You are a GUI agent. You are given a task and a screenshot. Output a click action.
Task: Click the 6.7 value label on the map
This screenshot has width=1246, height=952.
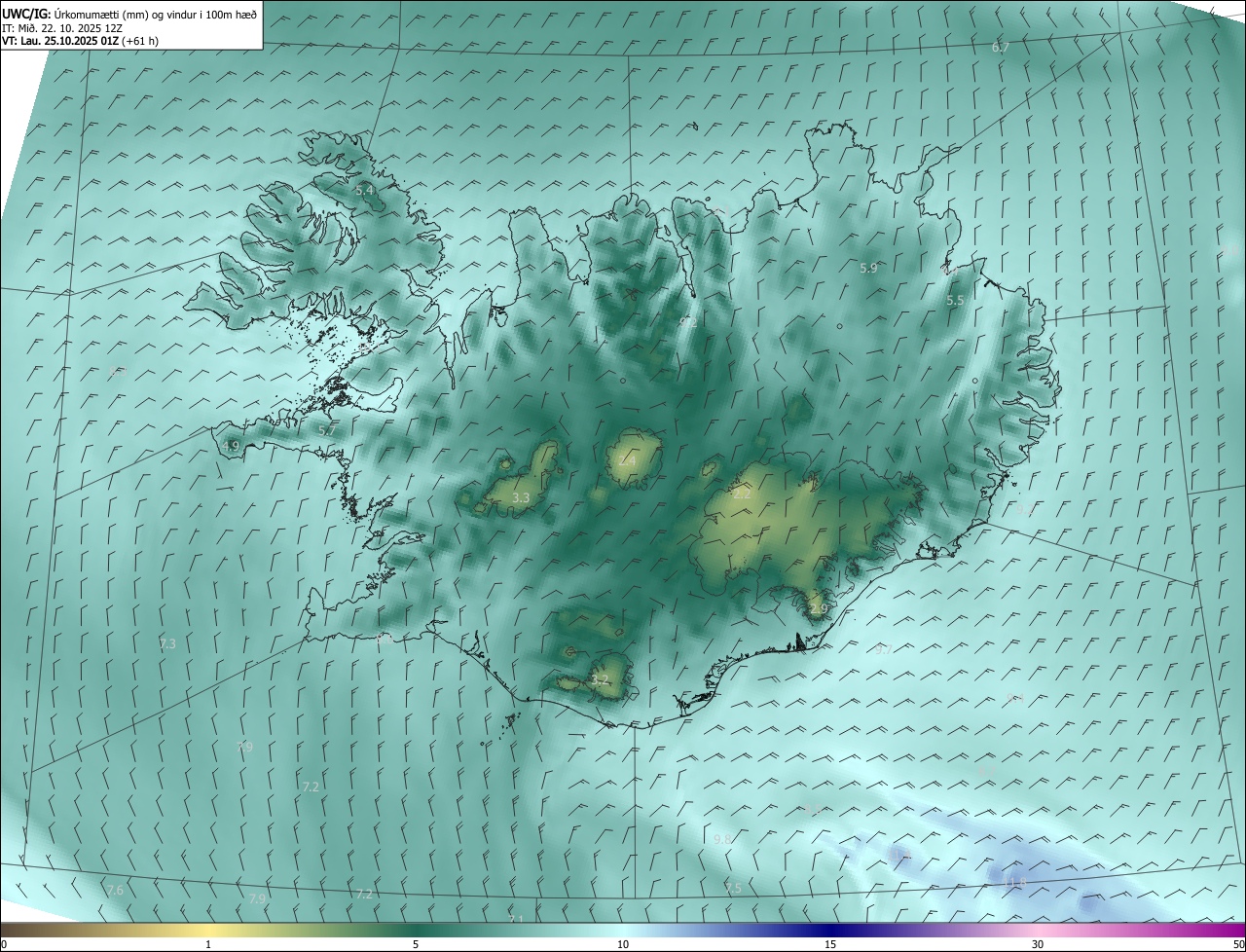click(1000, 48)
